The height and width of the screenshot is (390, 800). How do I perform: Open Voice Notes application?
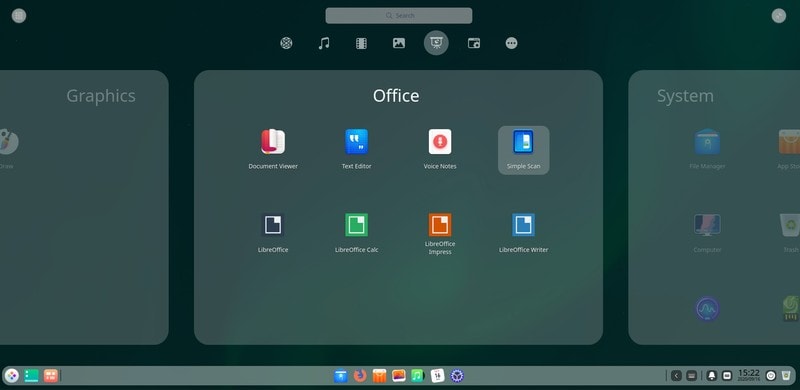(440, 149)
